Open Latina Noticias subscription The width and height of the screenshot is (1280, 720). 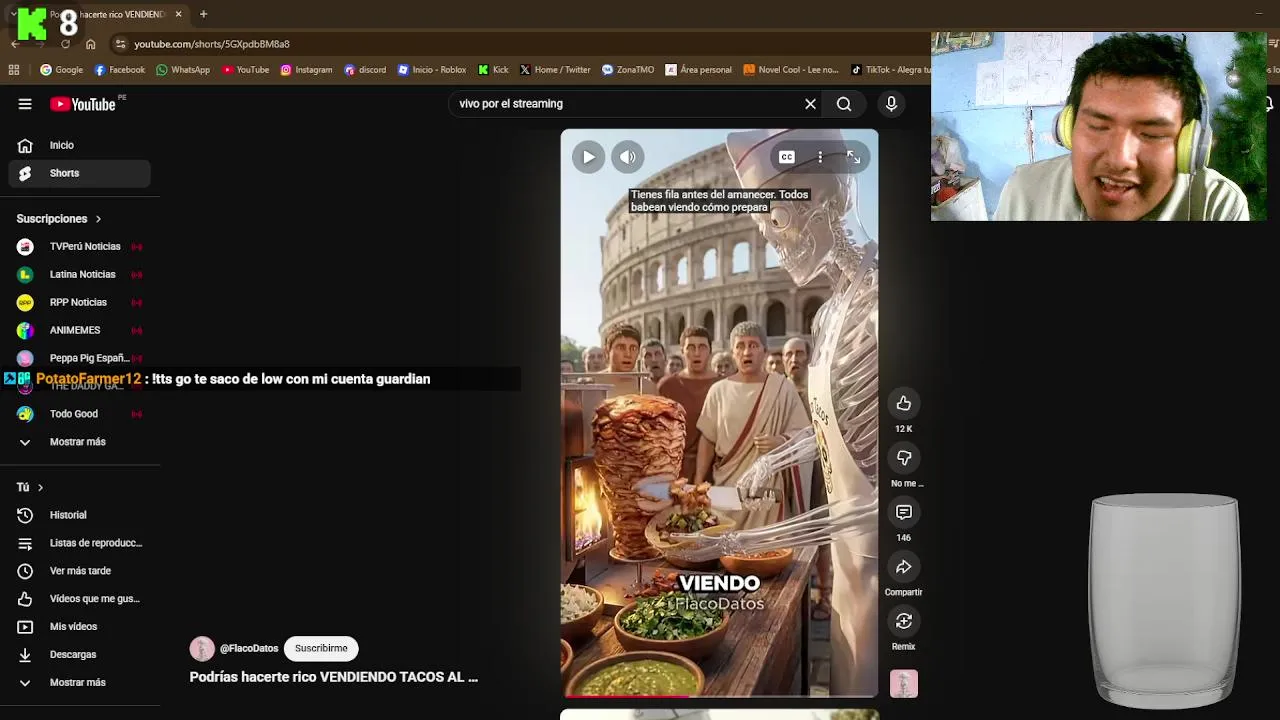coord(80,274)
